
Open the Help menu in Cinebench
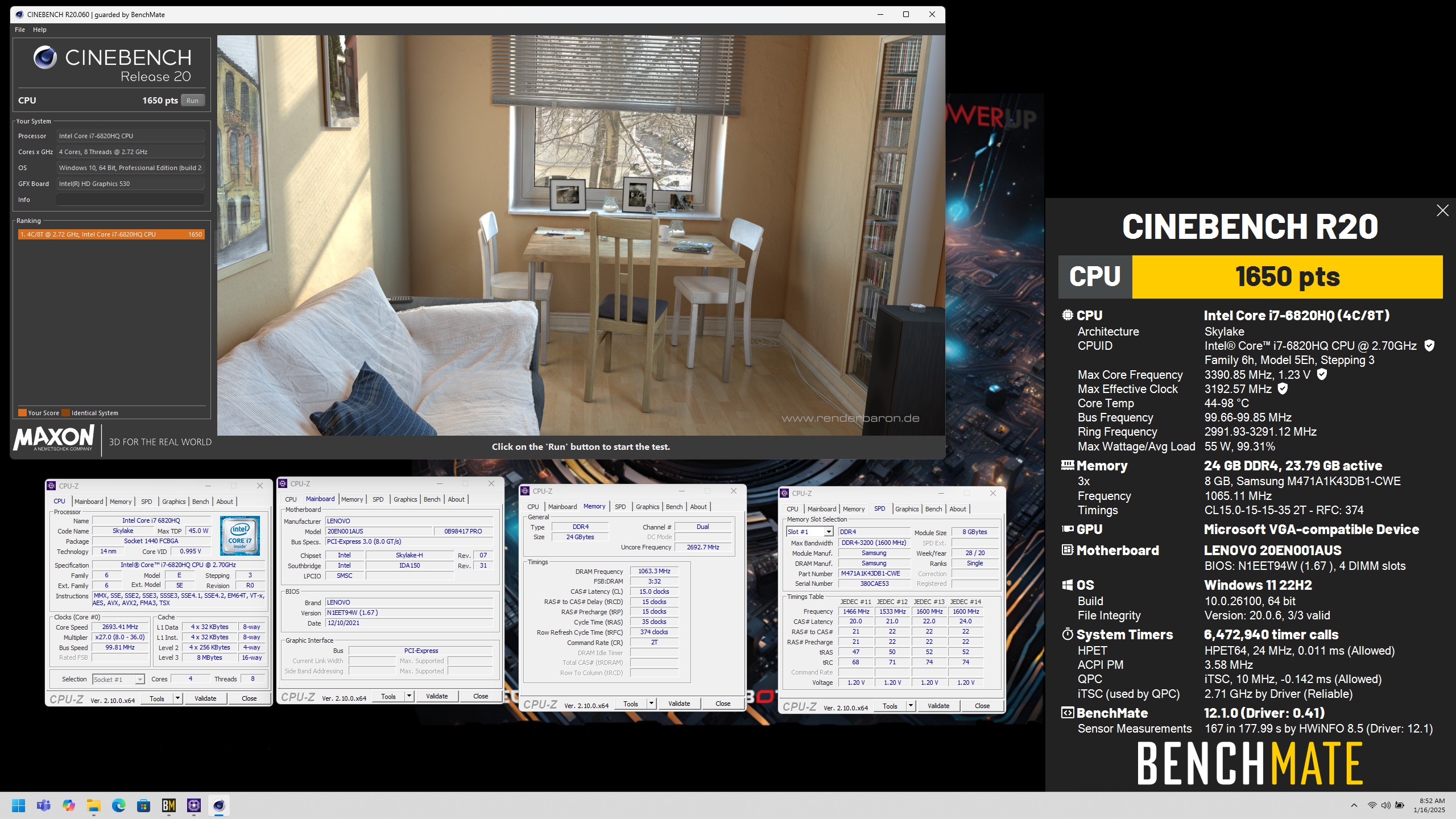click(x=40, y=30)
